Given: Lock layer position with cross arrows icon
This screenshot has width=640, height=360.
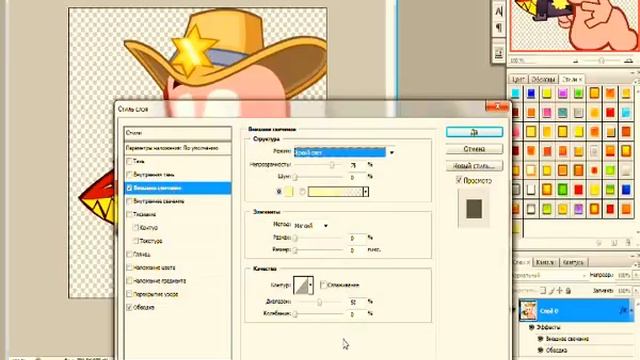Looking at the screenshot, I should (x=560, y=291).
